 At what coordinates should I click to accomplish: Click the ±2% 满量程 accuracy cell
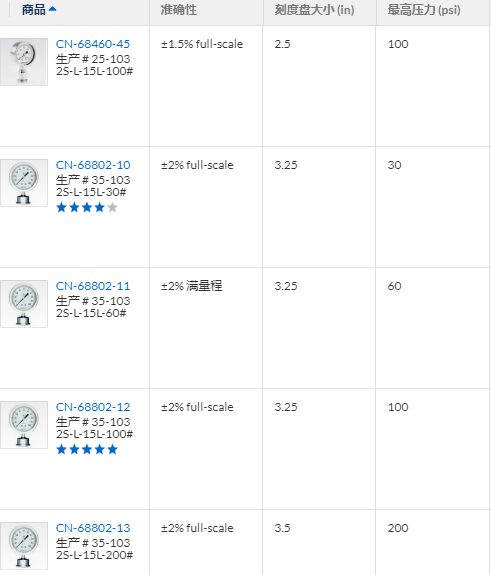click(x=191, y=286)
